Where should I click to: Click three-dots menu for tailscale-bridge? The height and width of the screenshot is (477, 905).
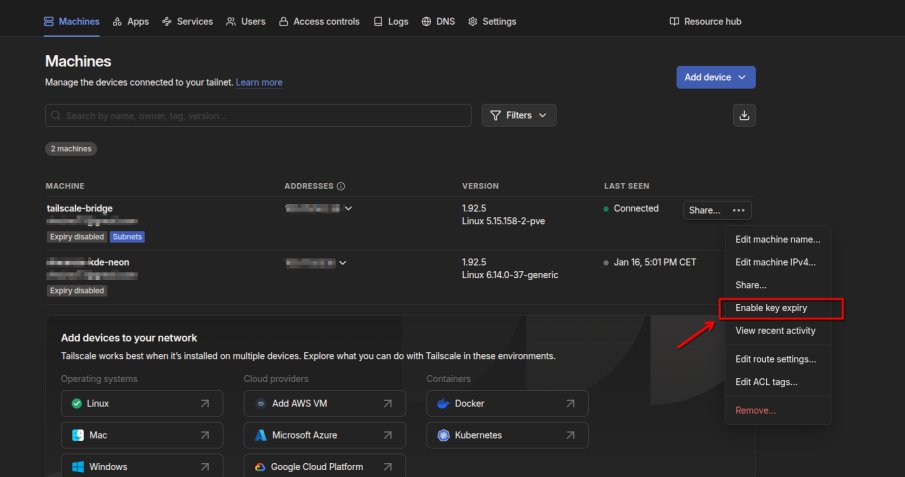click(739, 210)
